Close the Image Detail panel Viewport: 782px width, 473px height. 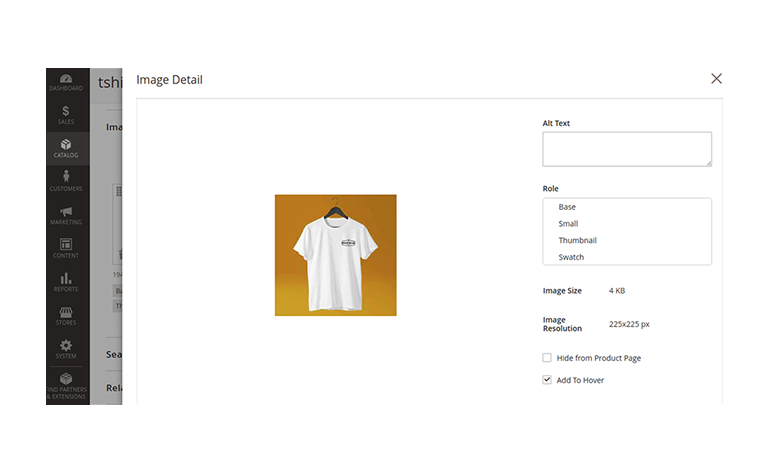coord(716,79)
